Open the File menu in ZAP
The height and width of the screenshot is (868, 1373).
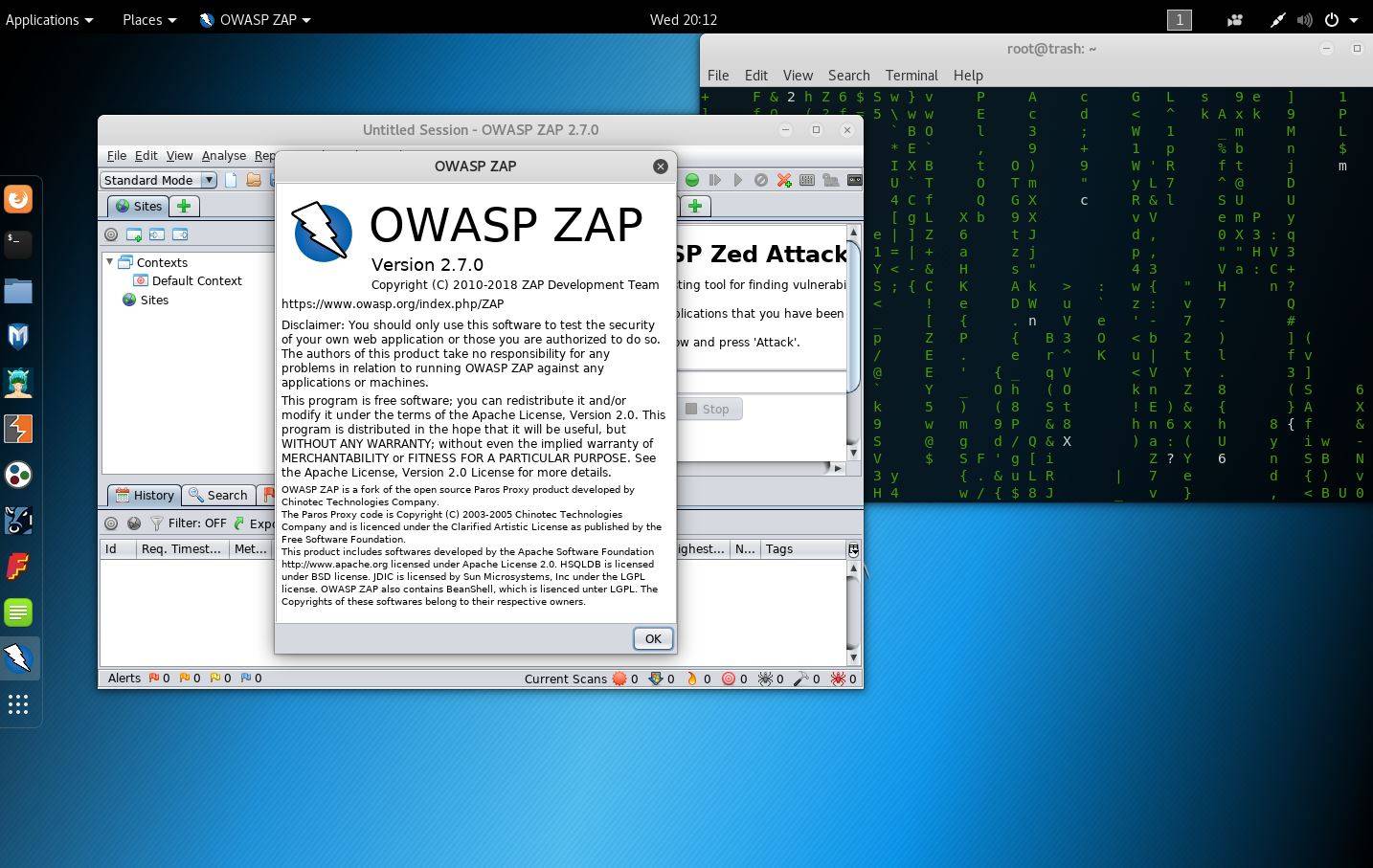[117, 155]
